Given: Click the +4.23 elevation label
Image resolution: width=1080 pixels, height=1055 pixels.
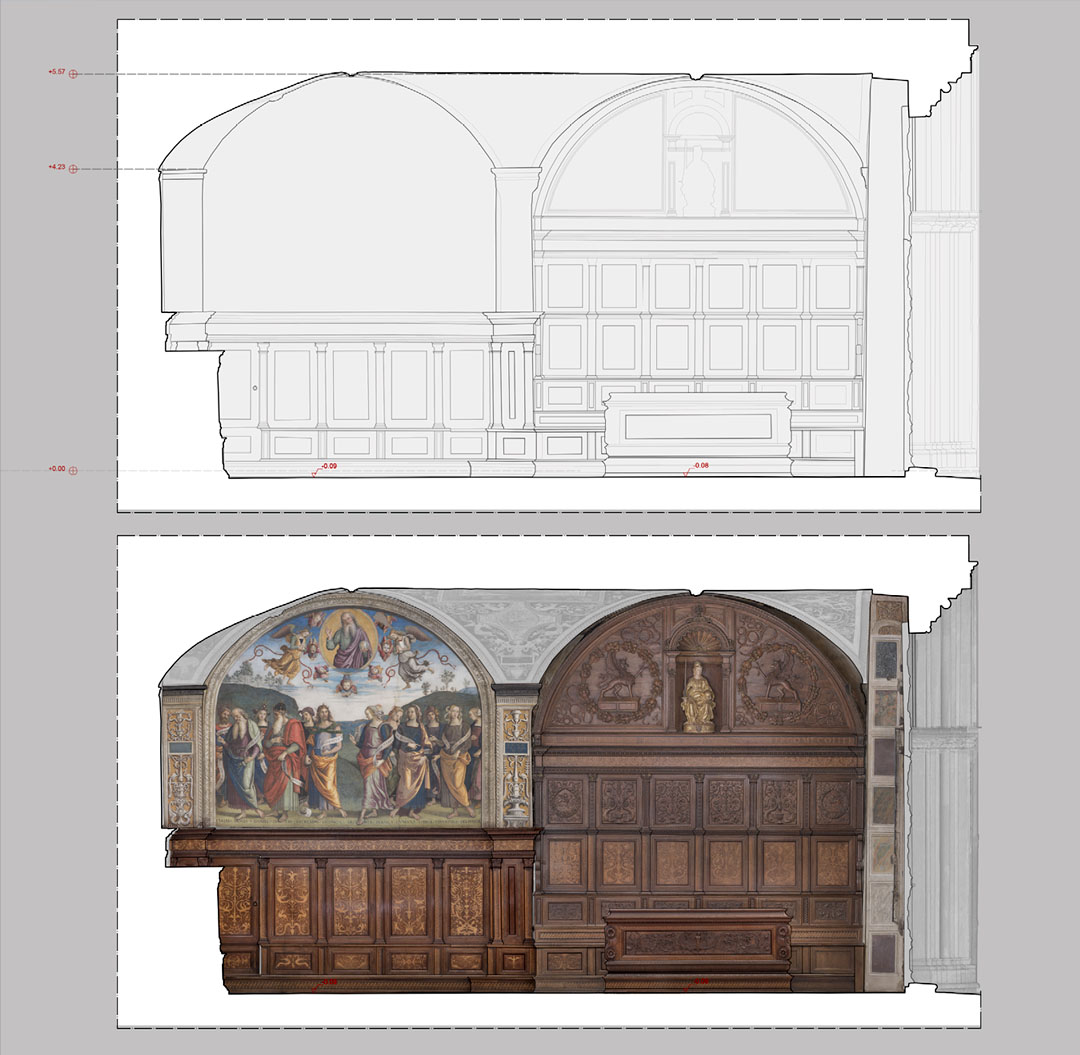Looking at the screenshot, I should [56, 167].
